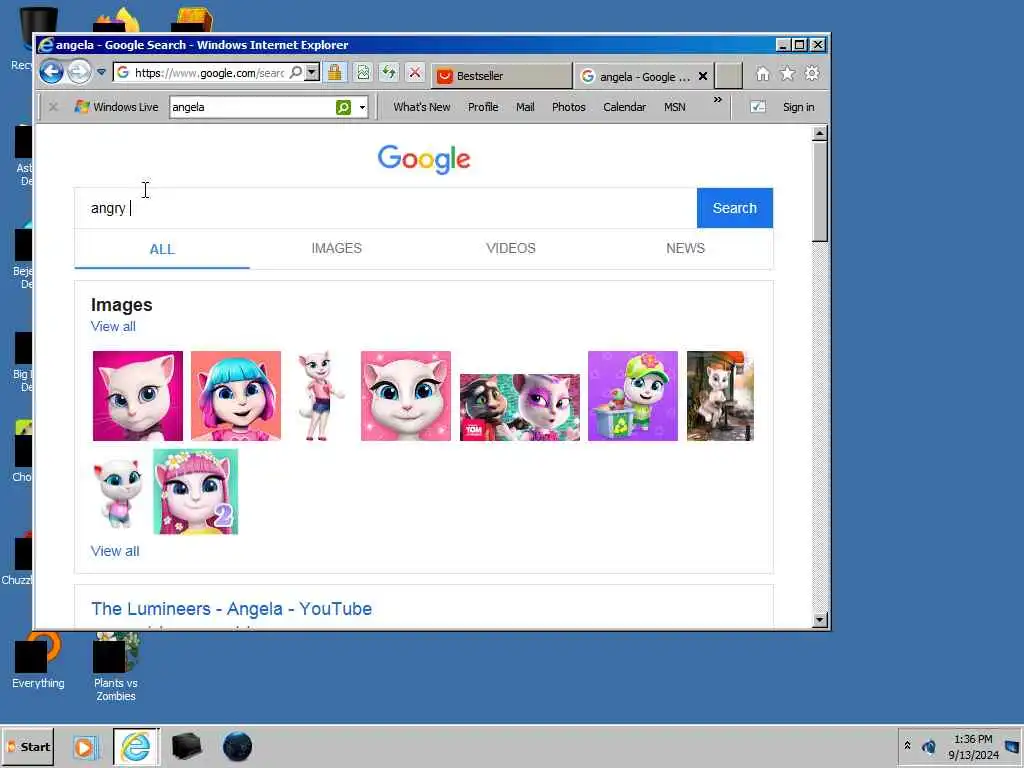
Task: Click the checkmark icon beside Sign in
Action: (x=758, y=106)
